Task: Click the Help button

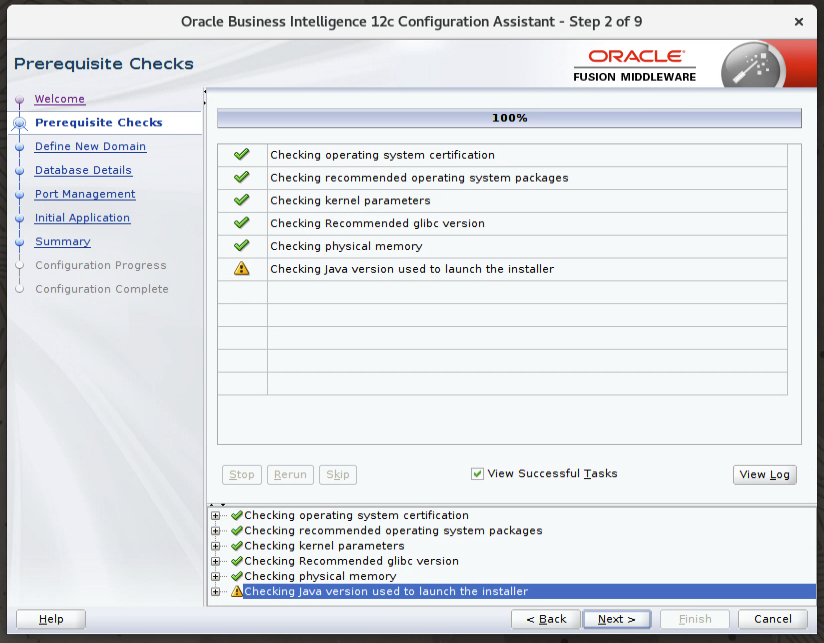Action: click(51, 619)
